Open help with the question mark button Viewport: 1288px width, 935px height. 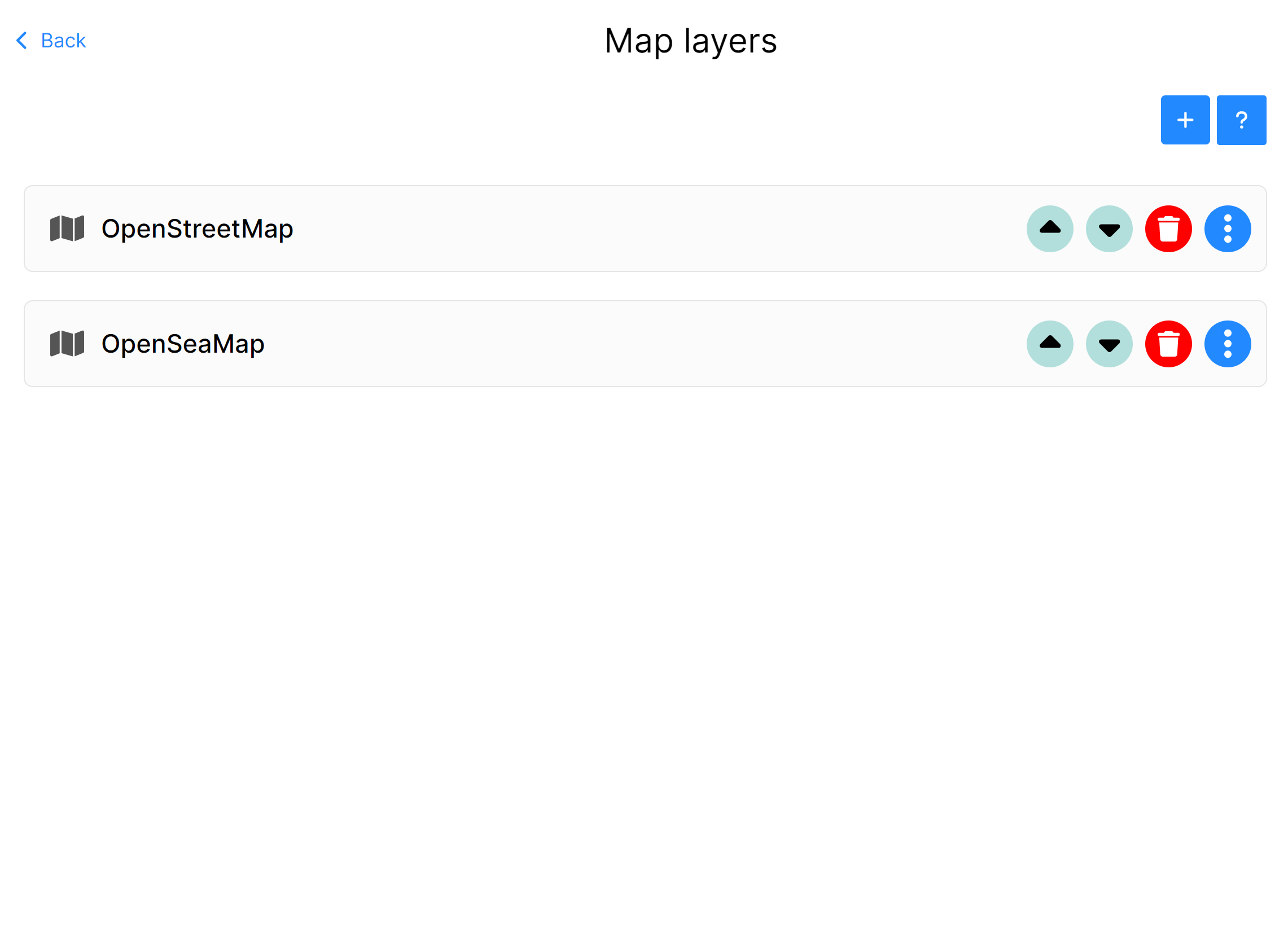1241,120
